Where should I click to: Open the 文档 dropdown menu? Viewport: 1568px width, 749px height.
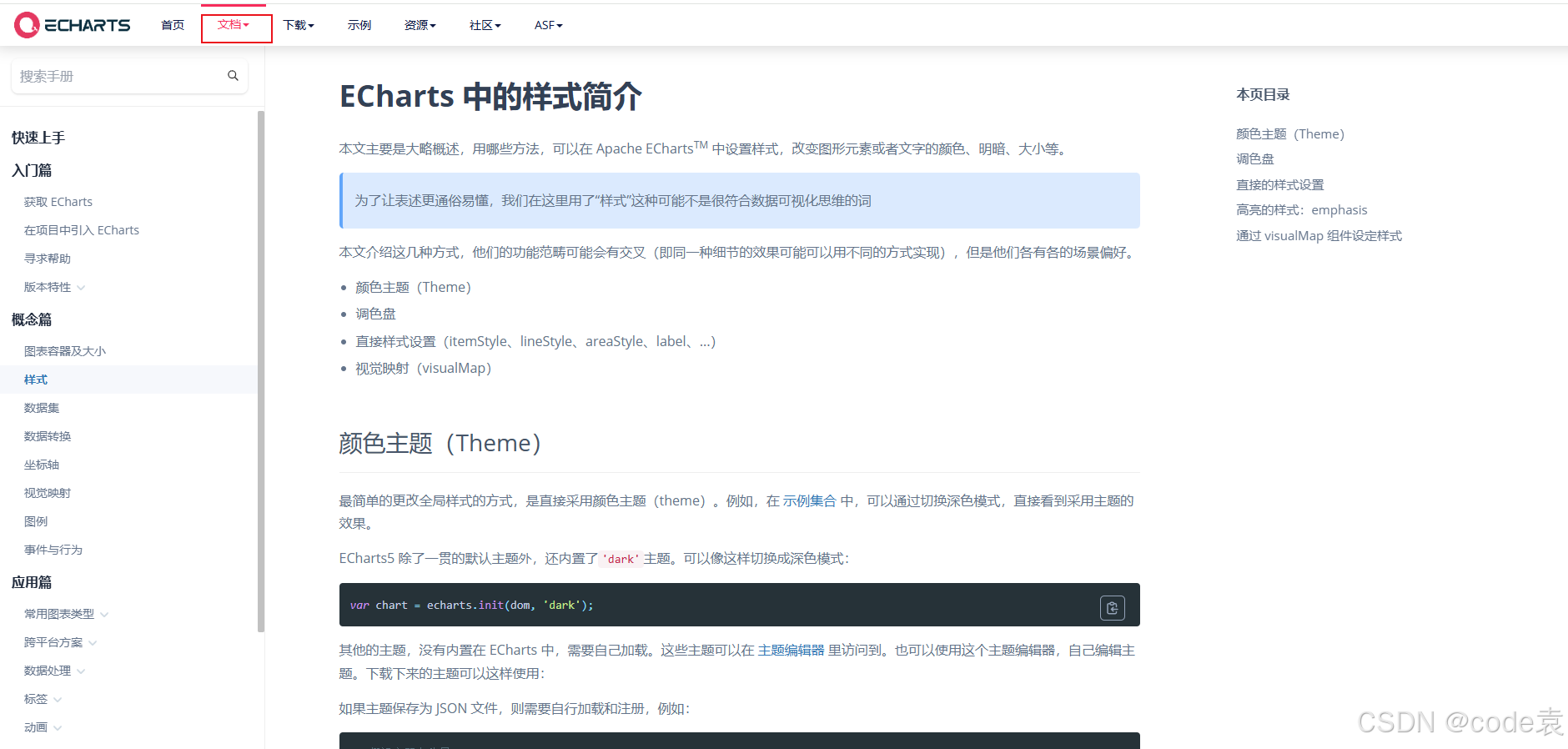tap(234, 25)
